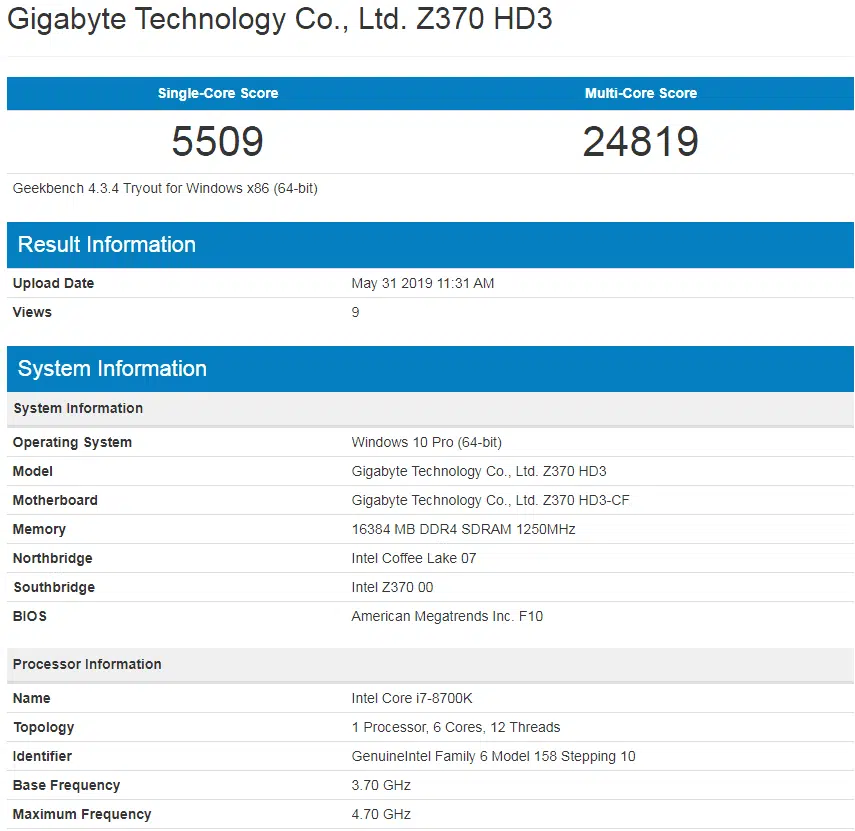Viewport: 855px width, 831px height.
Task: Click the "Geekbench 4.3.4 Tryout" version line
Action: pyautogui.click(x=165, y=189)
